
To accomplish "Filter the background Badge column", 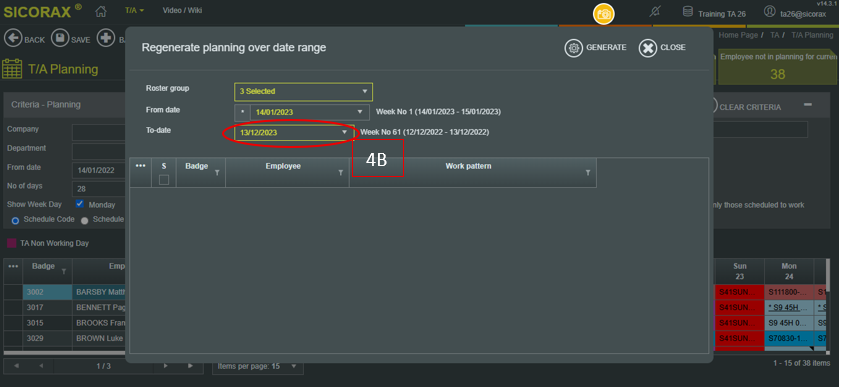I will [64, 272].
